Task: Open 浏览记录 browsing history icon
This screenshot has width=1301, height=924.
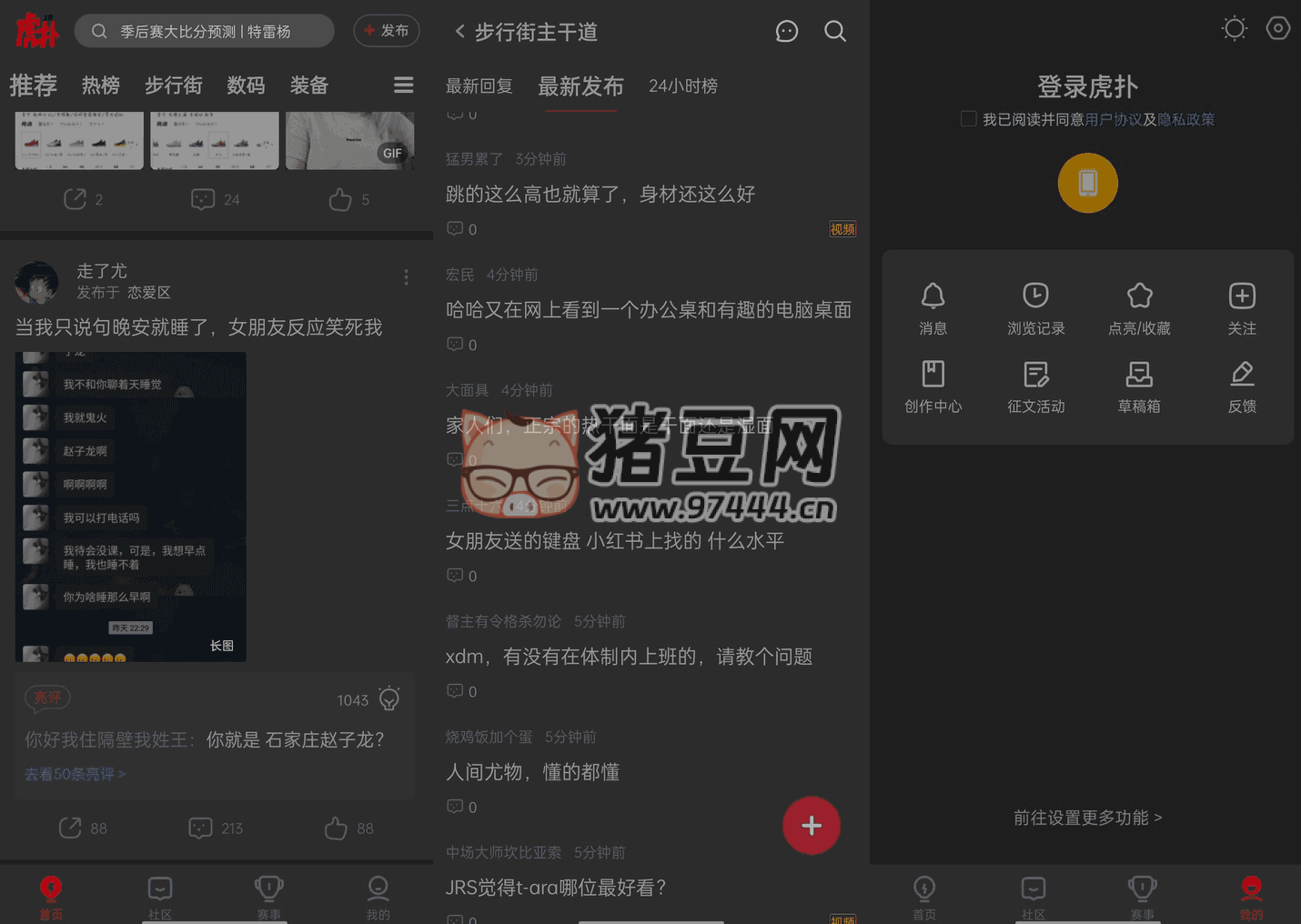Action: pyautogui.click(x=1035, y=296)
